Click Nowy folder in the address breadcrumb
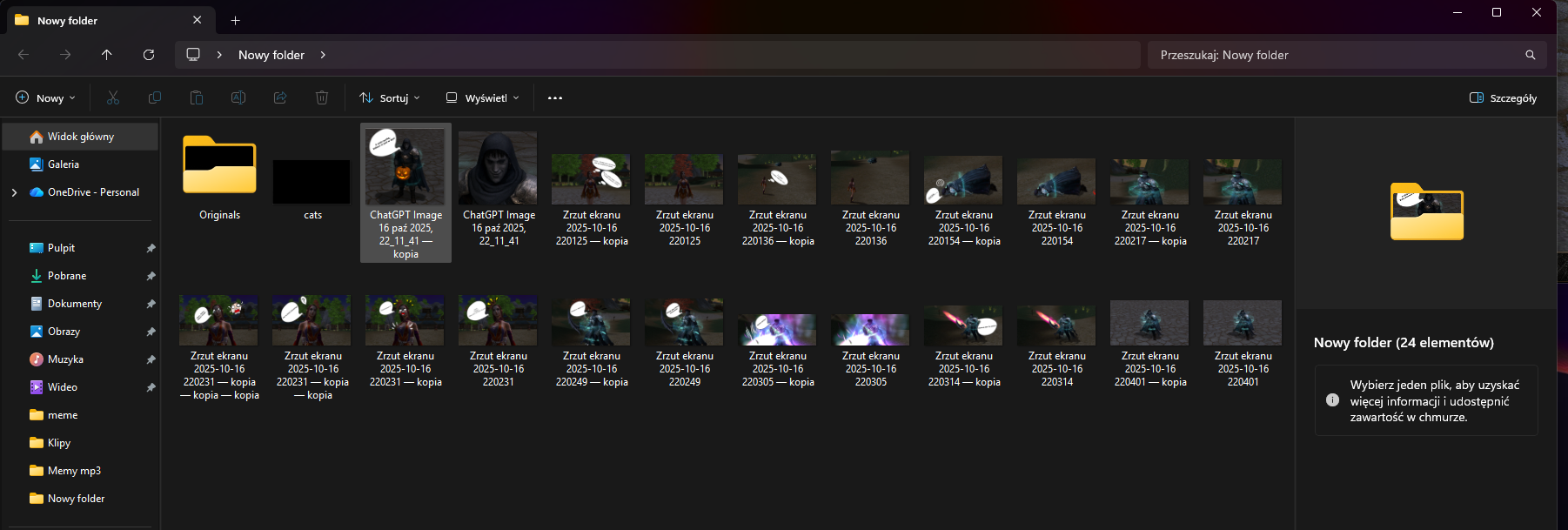This screenshot has width=1568, height=530. click(x=271, y=55)
